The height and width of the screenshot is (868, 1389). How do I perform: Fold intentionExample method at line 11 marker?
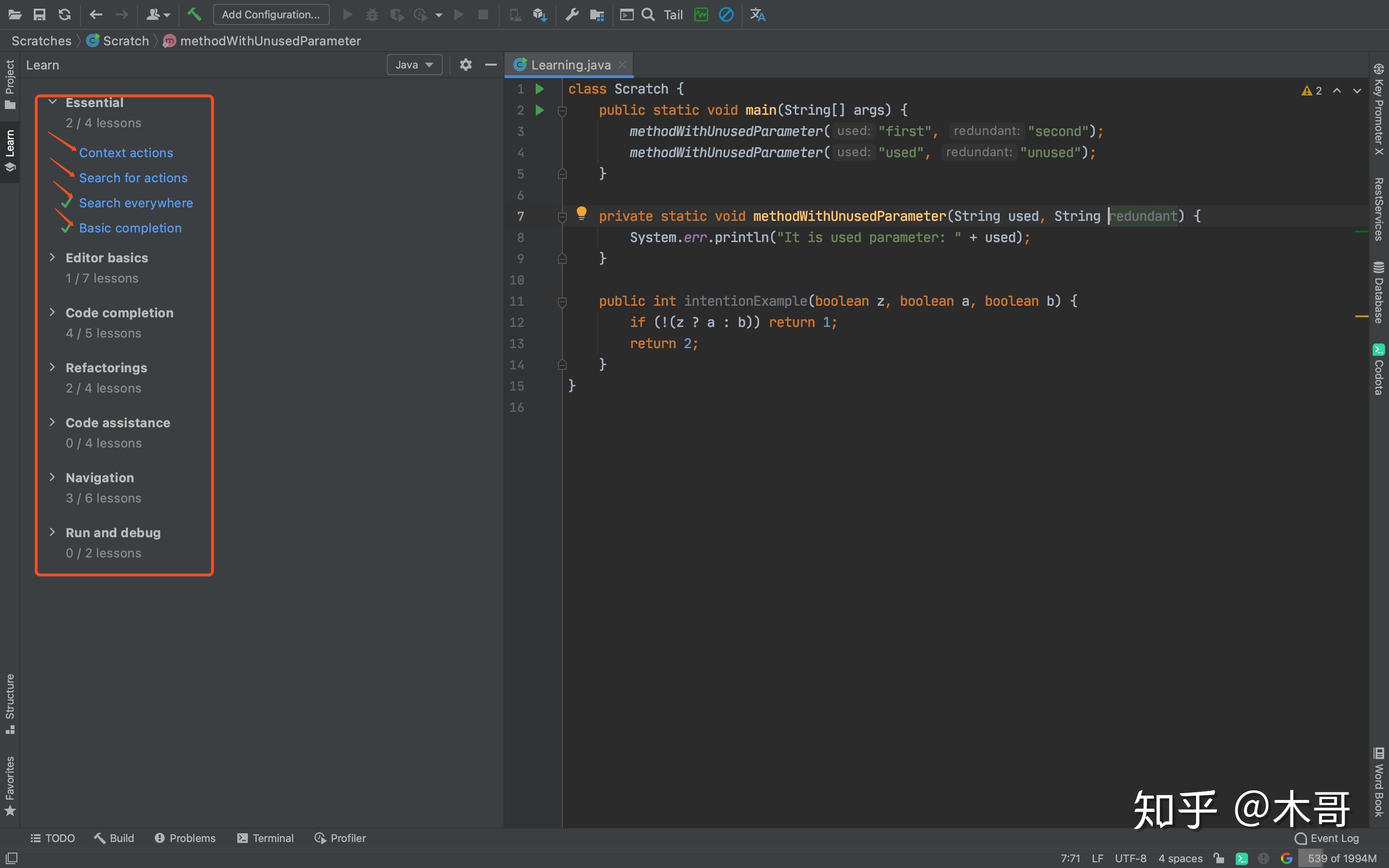click(x=562, y=301)
